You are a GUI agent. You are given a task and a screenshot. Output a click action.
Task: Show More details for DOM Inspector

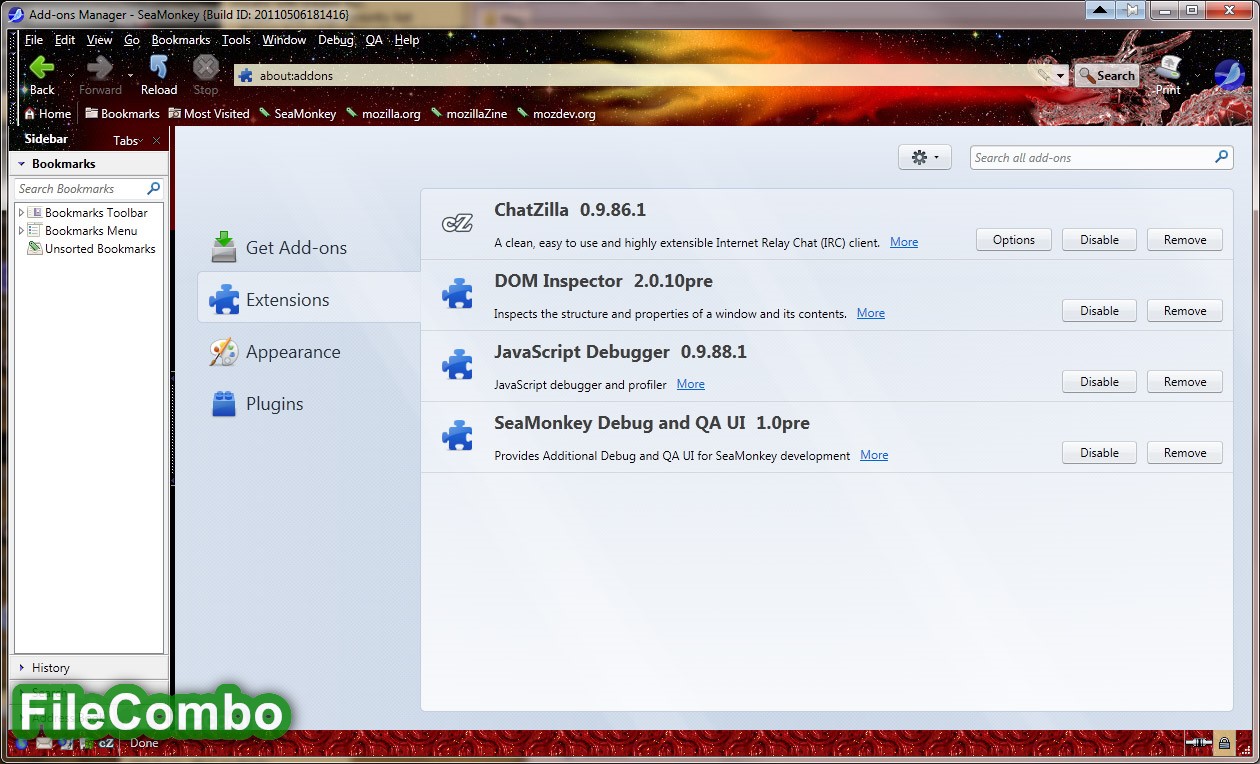coord(871,313)
